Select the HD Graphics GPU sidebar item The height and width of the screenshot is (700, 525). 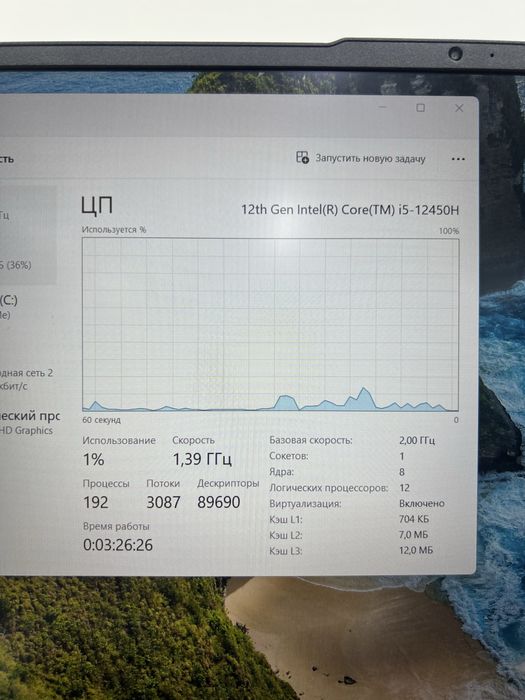(27, 423)
